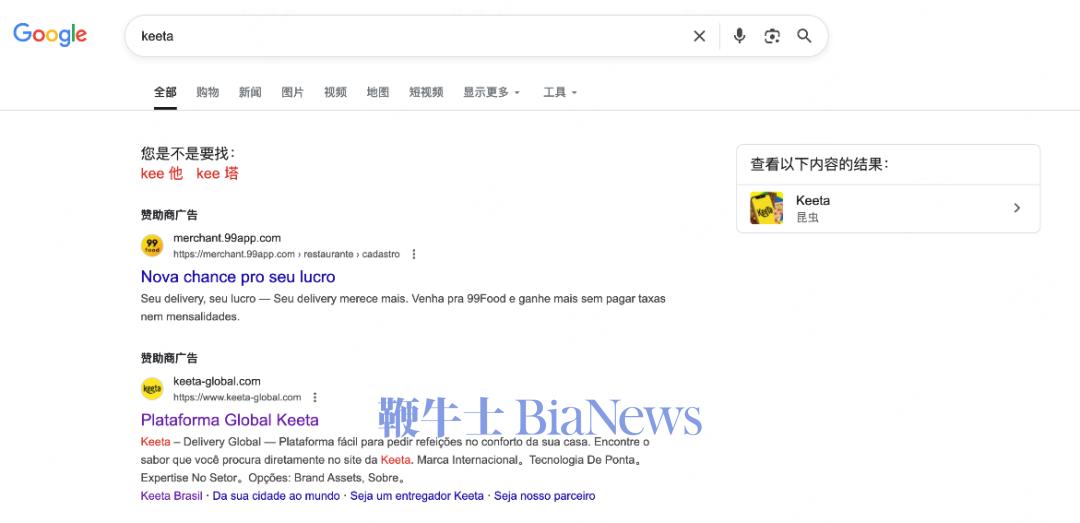Click the magnifying glass search icon

click(x=804, y=36)
